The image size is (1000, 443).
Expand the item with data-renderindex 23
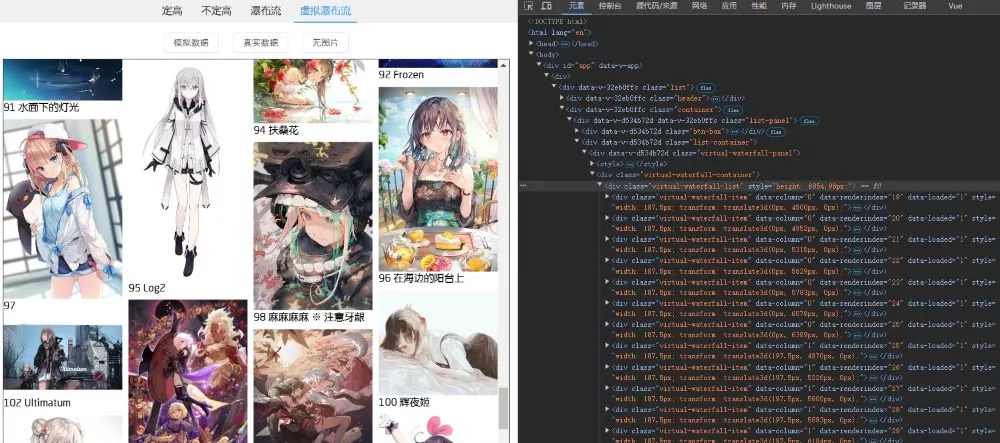pos(607,282)
